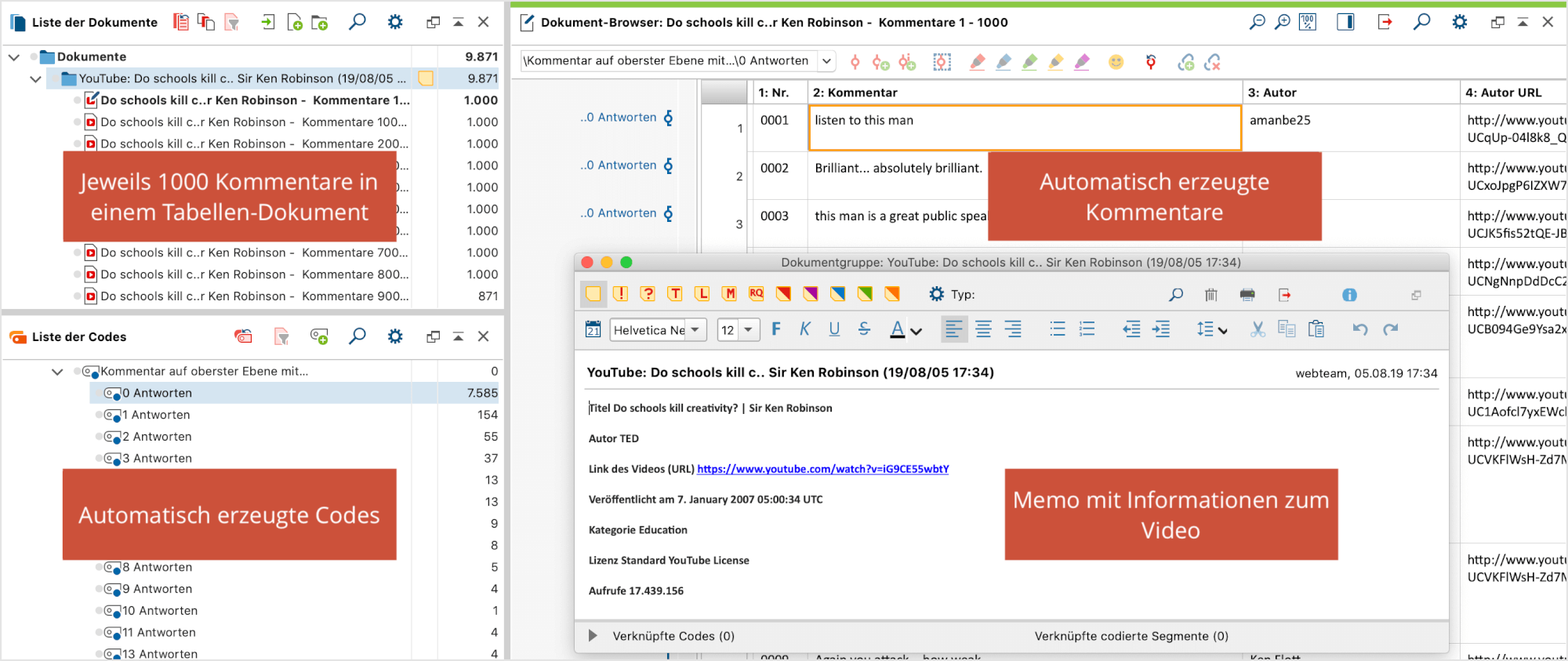Select the T memo type icon
Image resolution: width=1568 pixels, height=661 pixels.
click(675, 294)
